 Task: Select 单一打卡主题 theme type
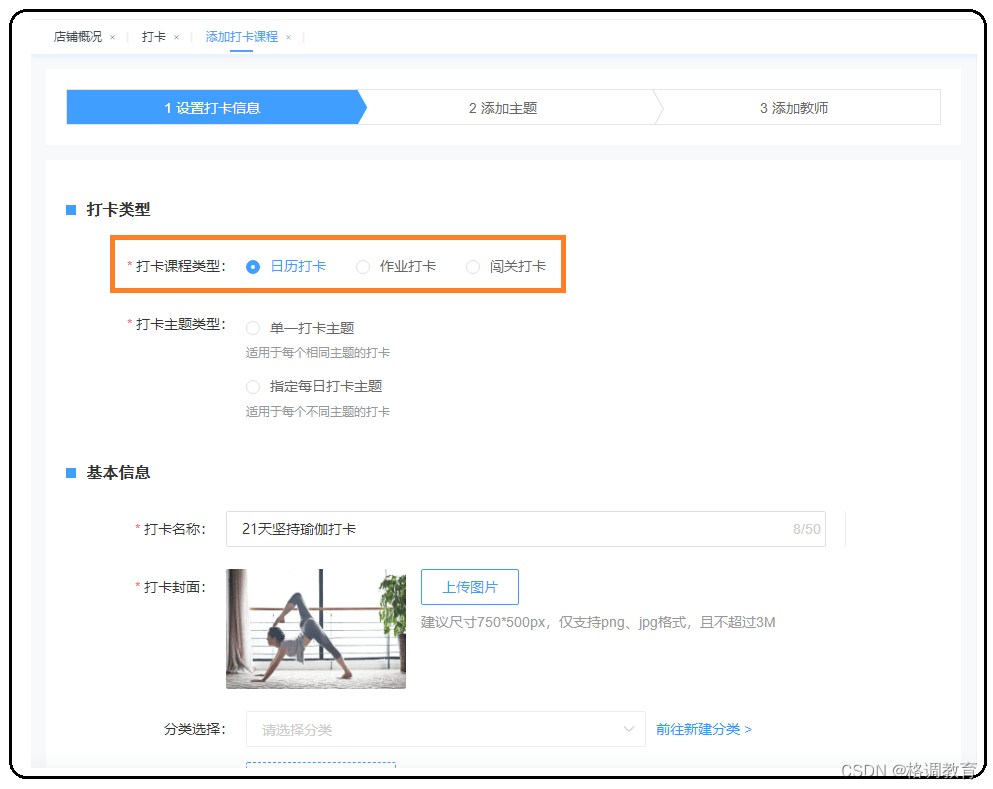tap(254, 328)
